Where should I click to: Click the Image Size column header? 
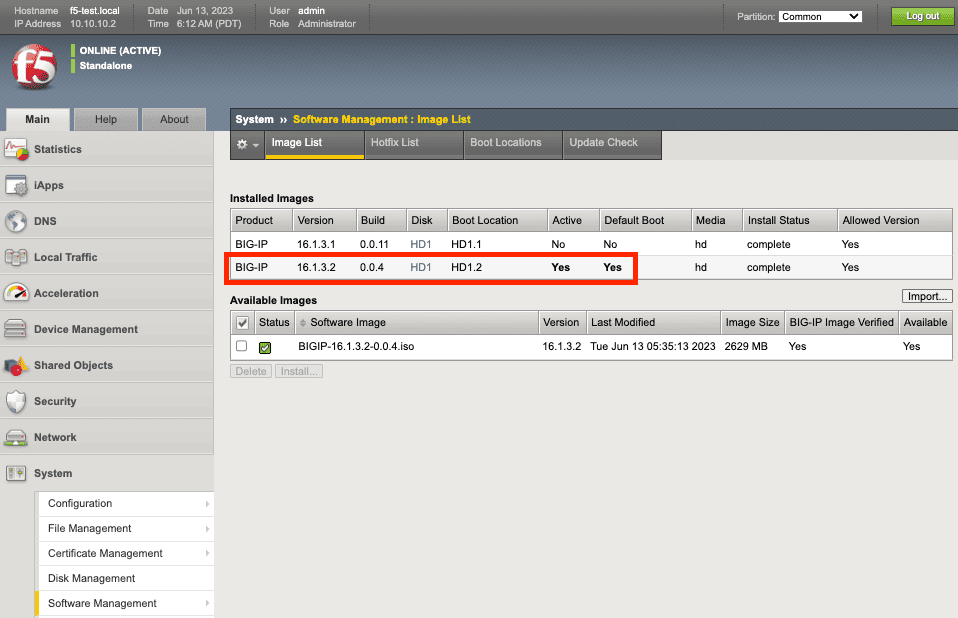tap(752, 322)
